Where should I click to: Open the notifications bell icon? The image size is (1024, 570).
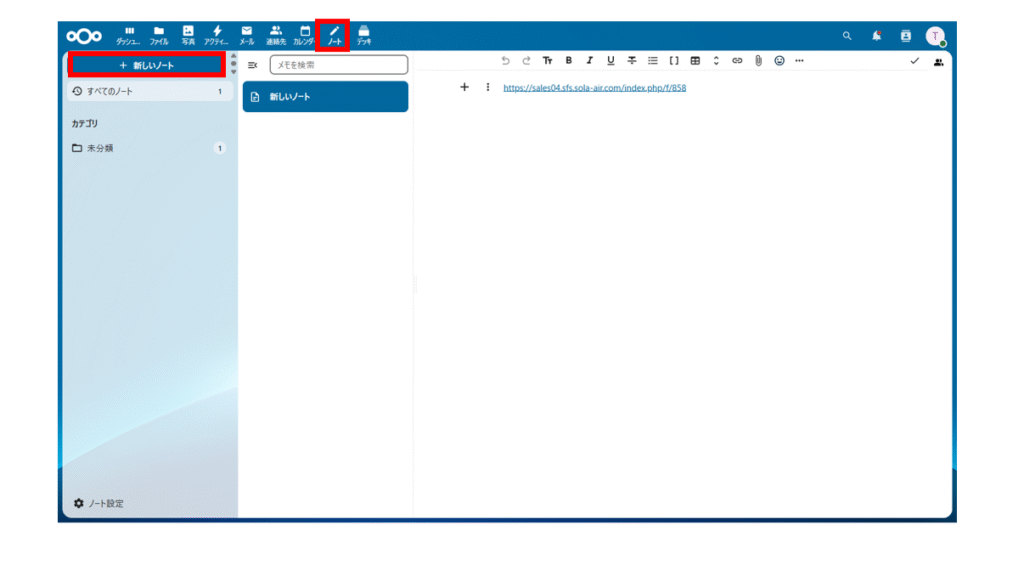[x=876, y=36]
